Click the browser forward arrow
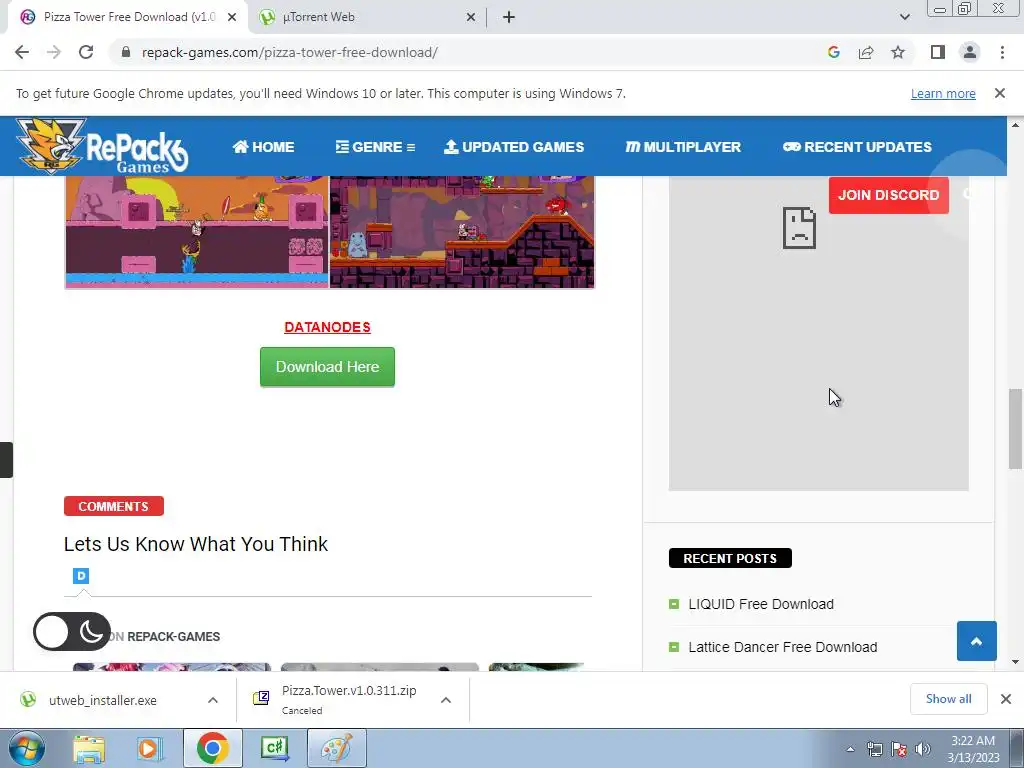 54,52
